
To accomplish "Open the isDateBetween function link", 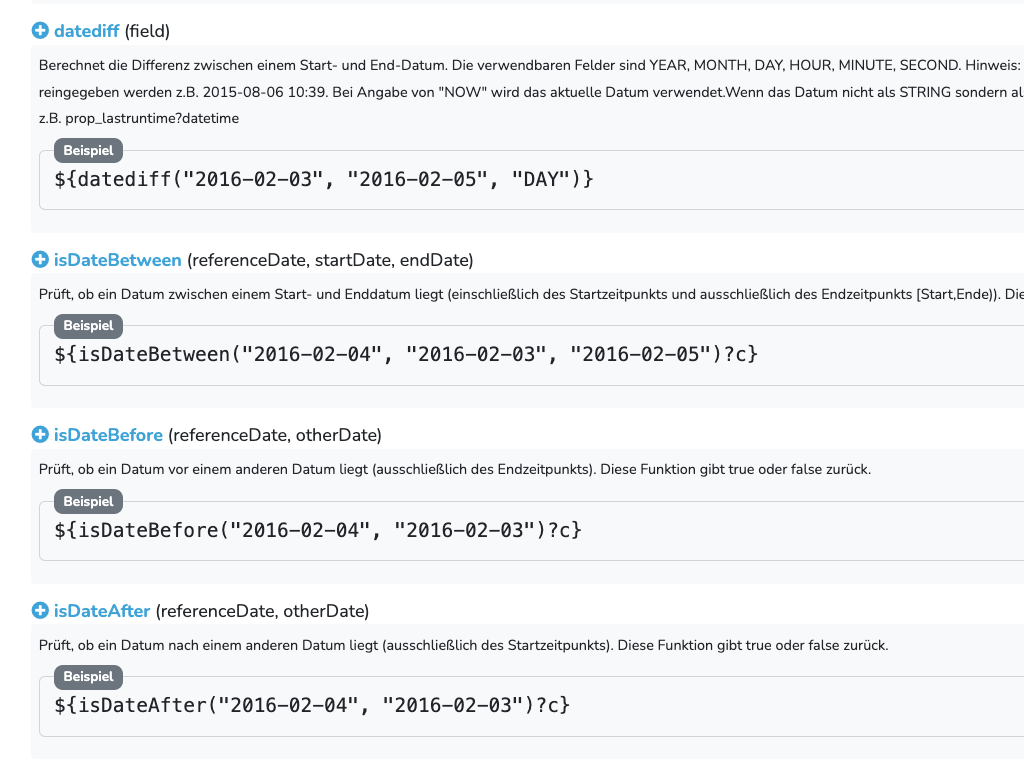I will tap(118, 260).
